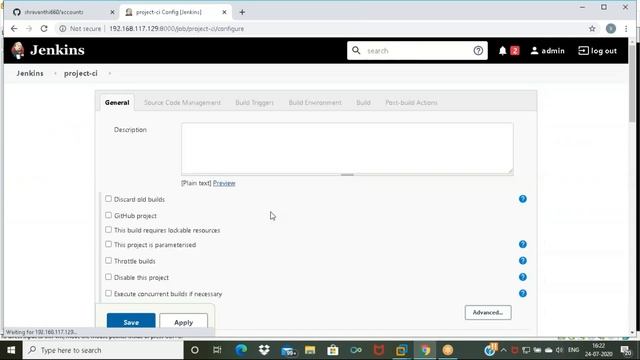Bookmark this page with the star icon
The image size is (640, 360).
pos(592,29)
